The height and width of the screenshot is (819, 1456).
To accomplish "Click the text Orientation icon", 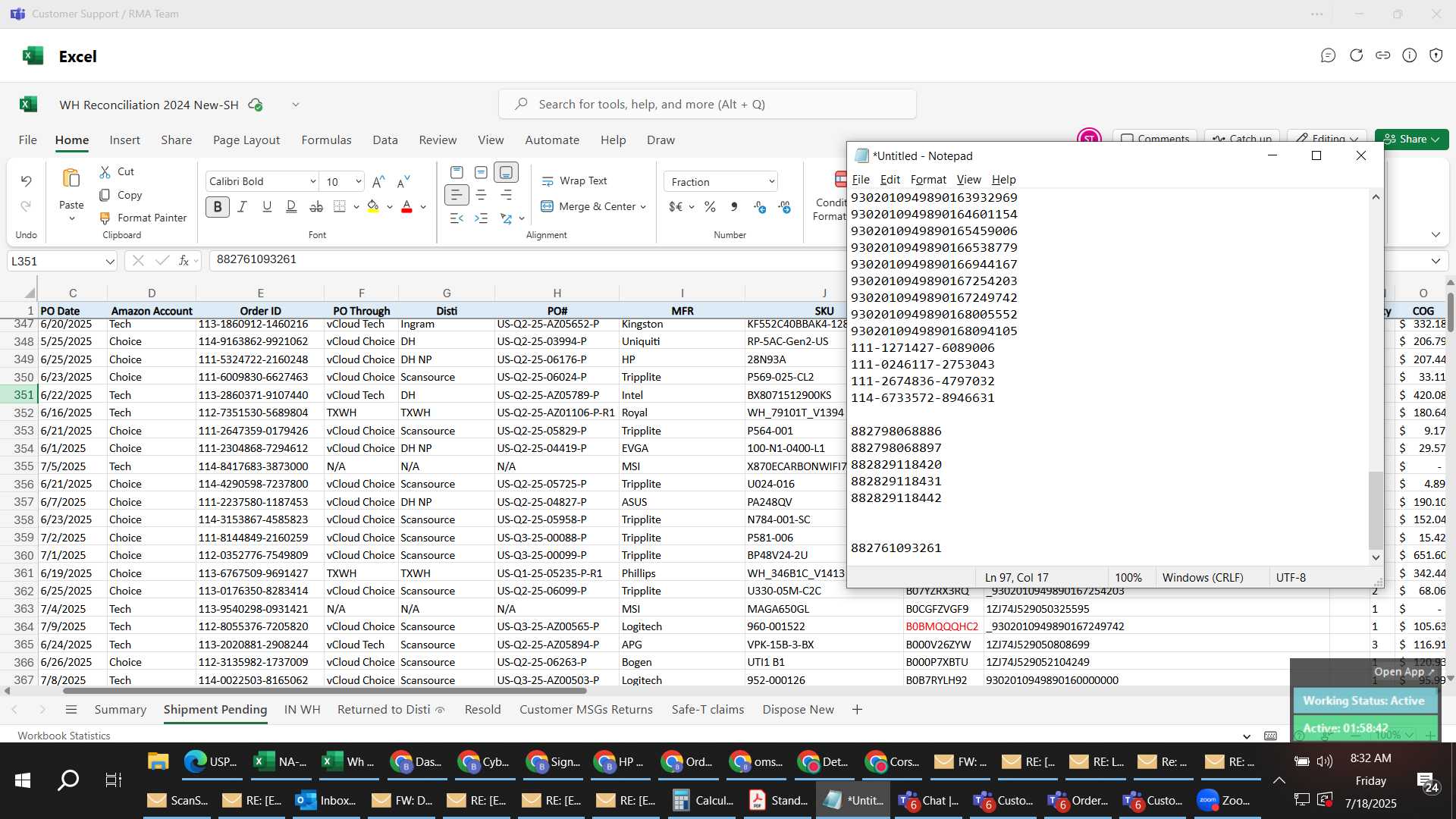I will (506, 218).
